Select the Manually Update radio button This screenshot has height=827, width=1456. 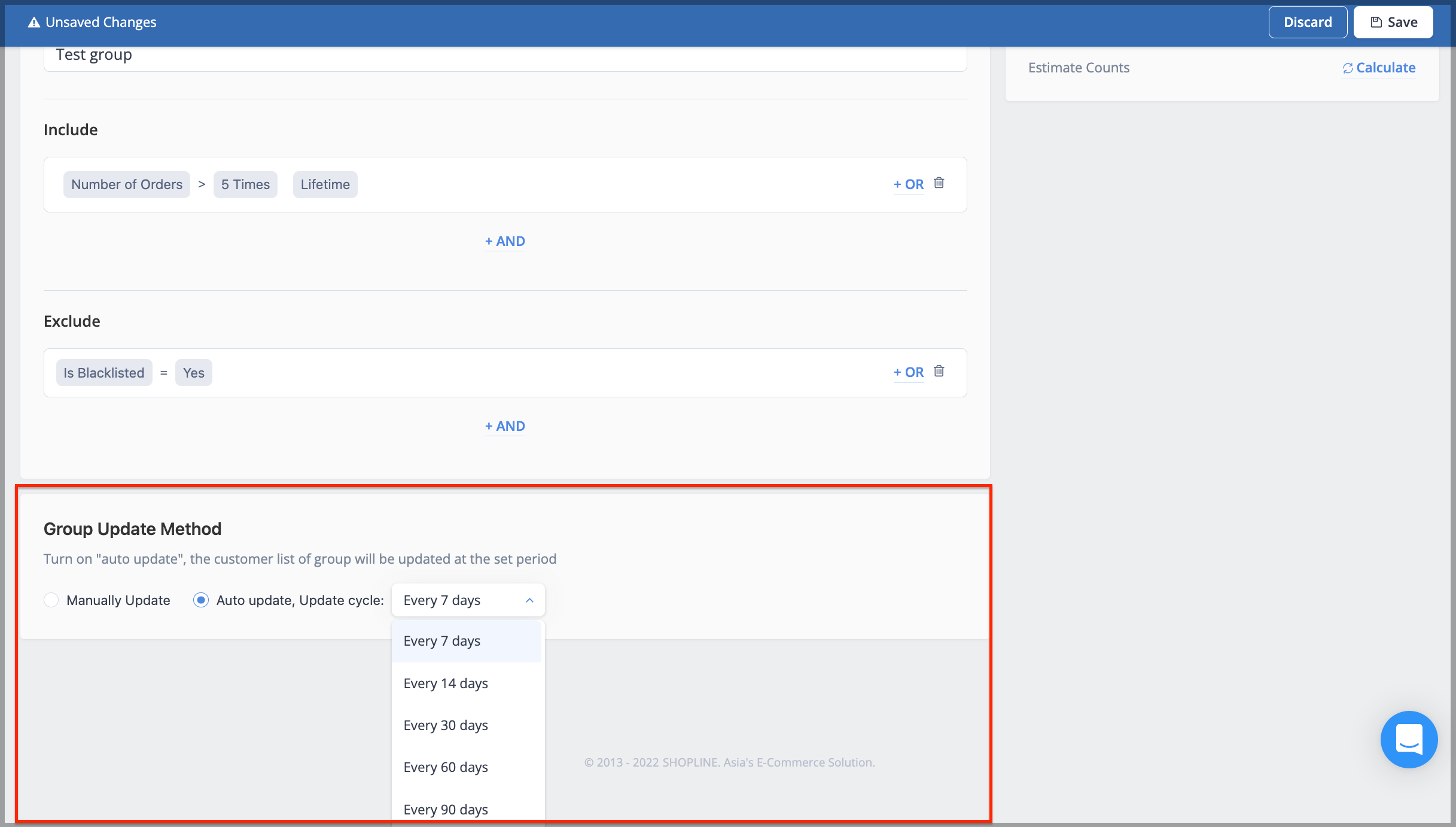tap(51, 600)
